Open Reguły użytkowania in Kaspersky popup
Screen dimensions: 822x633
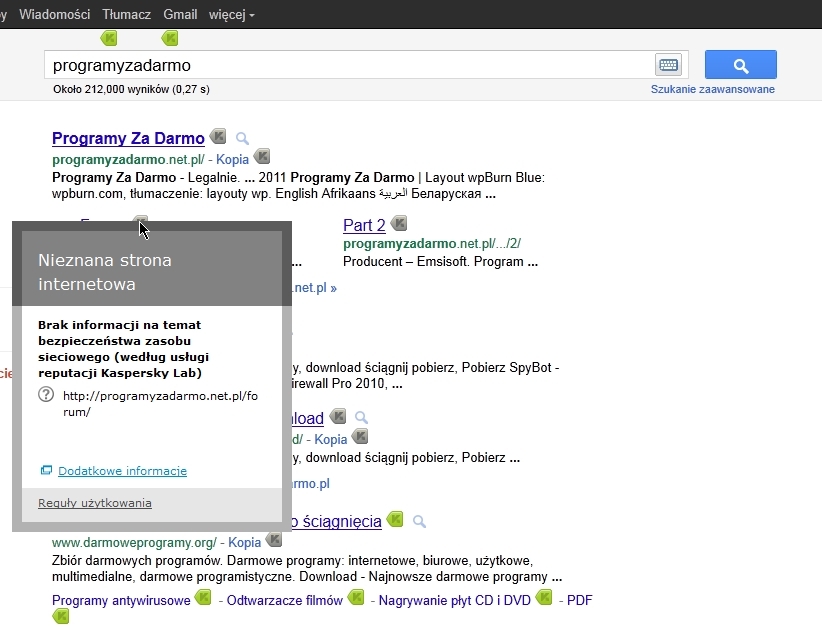[95, 503]
